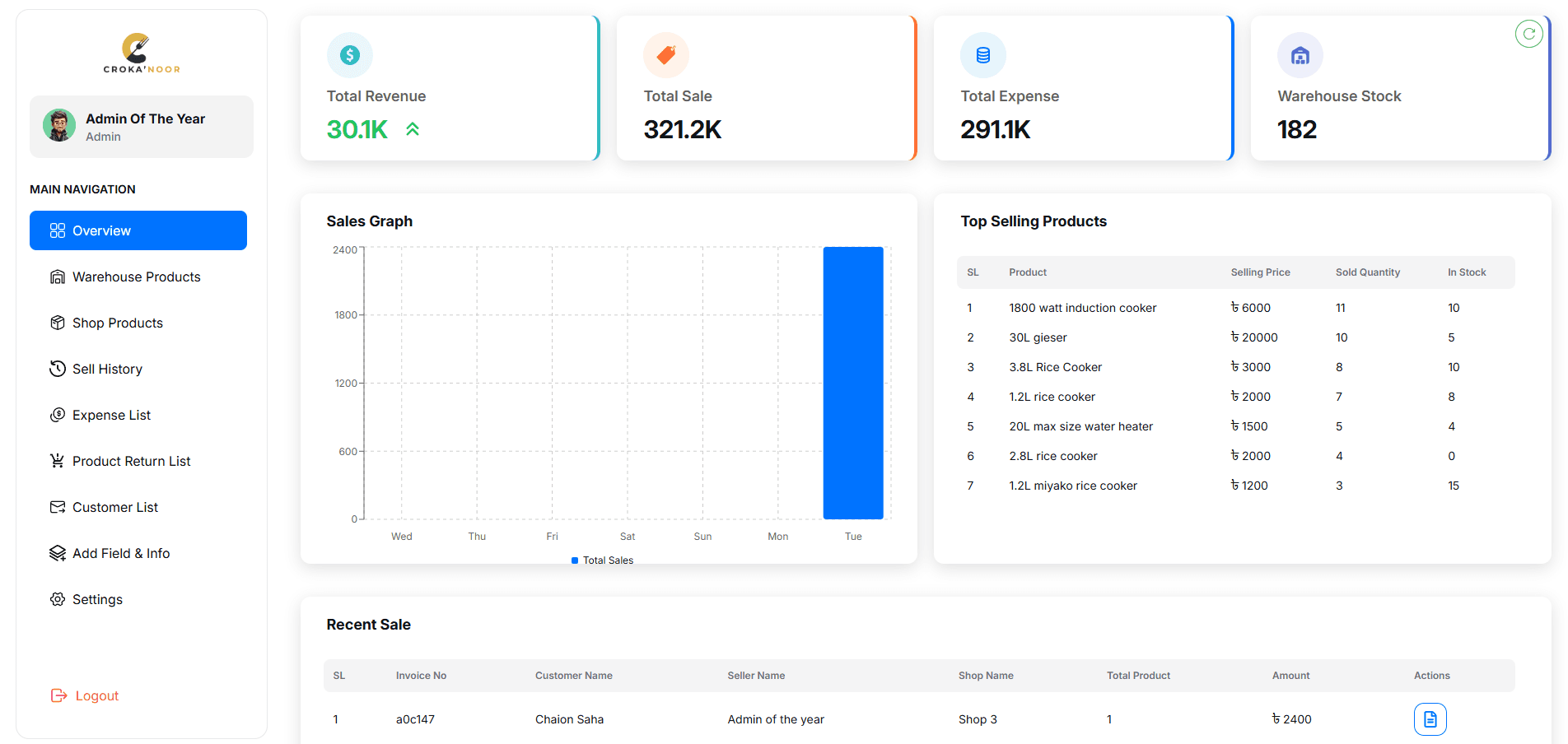
Task: Open Warehouse Products page
Action: [136, 277]
